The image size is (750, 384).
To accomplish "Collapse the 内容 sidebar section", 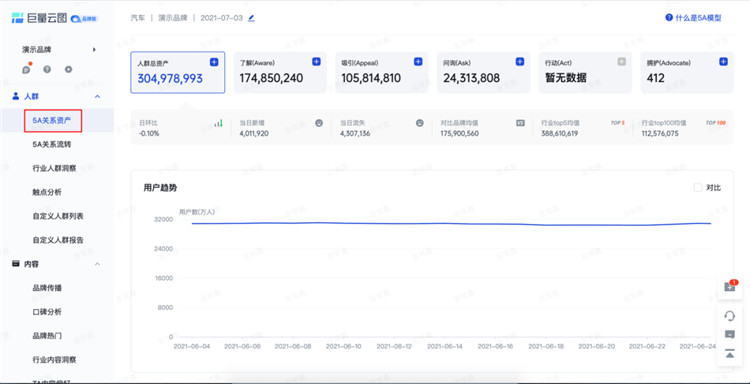I will click(x=98, y=264).
